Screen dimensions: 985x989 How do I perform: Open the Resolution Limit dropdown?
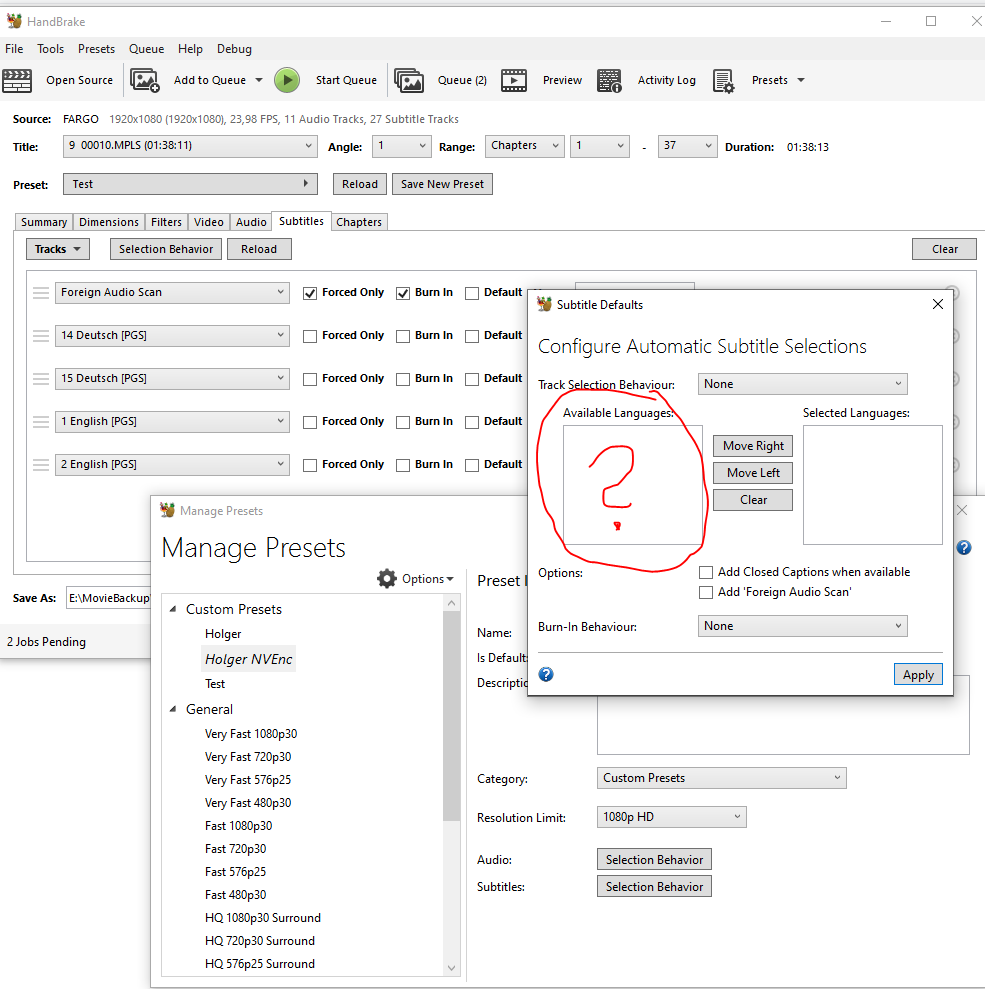coord(671,816)
